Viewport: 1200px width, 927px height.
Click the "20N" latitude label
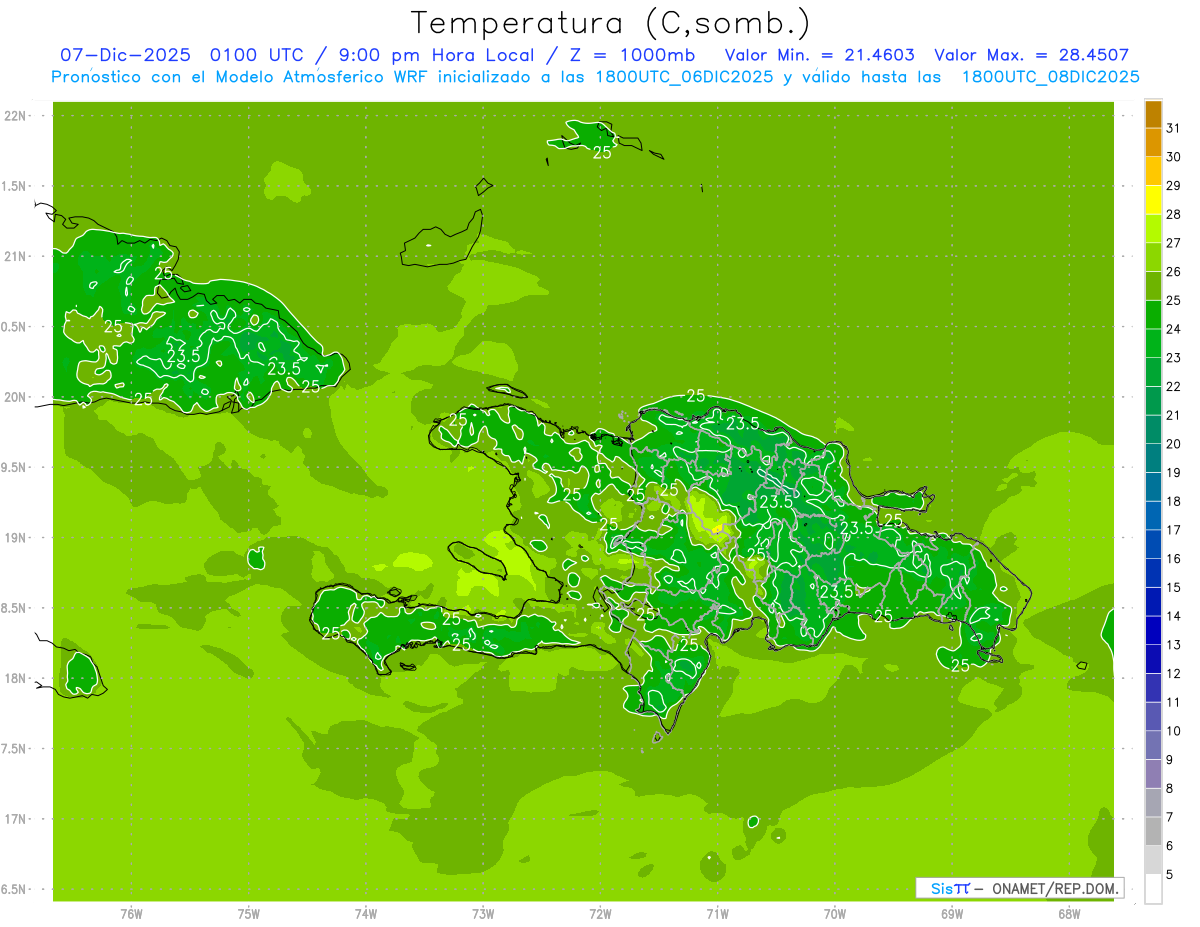pyautogui.click(x=16, y=397)
